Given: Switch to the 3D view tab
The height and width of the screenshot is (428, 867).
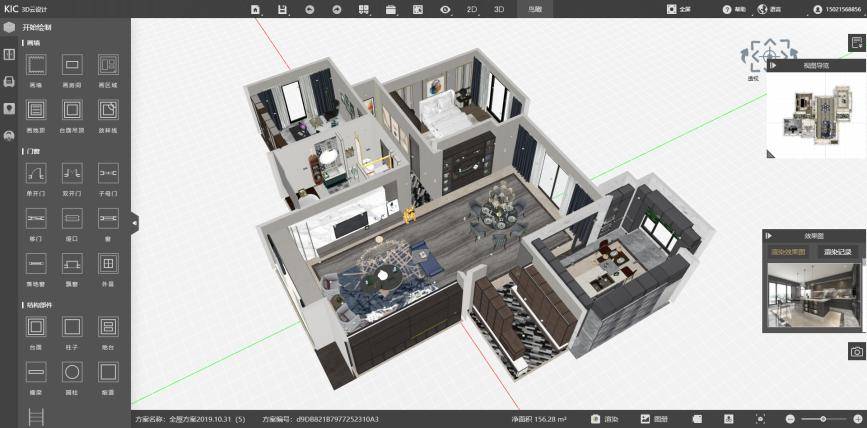Looking at the screenshot, I should pos(499,9).
